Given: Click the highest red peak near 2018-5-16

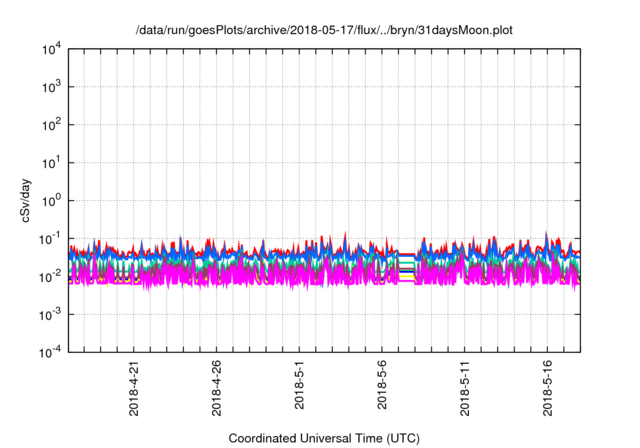Looking at the screenshot, I should coord(546,233).
